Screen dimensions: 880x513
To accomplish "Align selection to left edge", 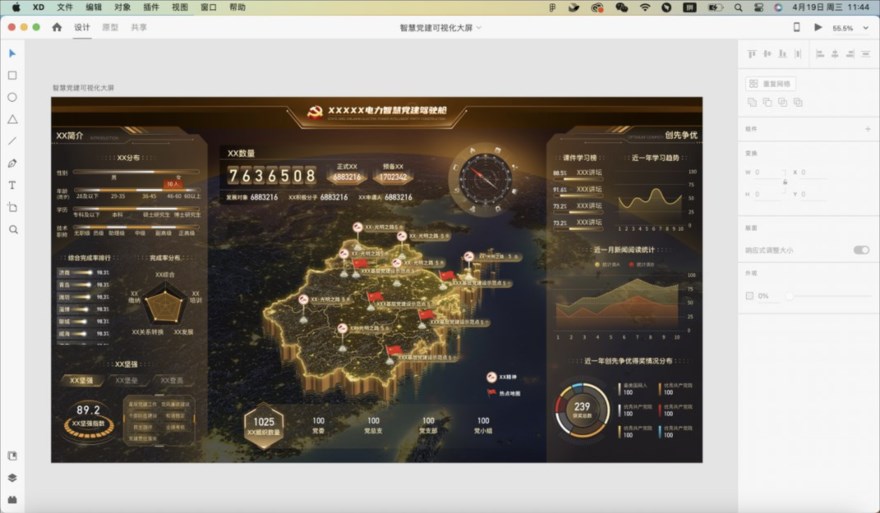I will coord(820,54).
